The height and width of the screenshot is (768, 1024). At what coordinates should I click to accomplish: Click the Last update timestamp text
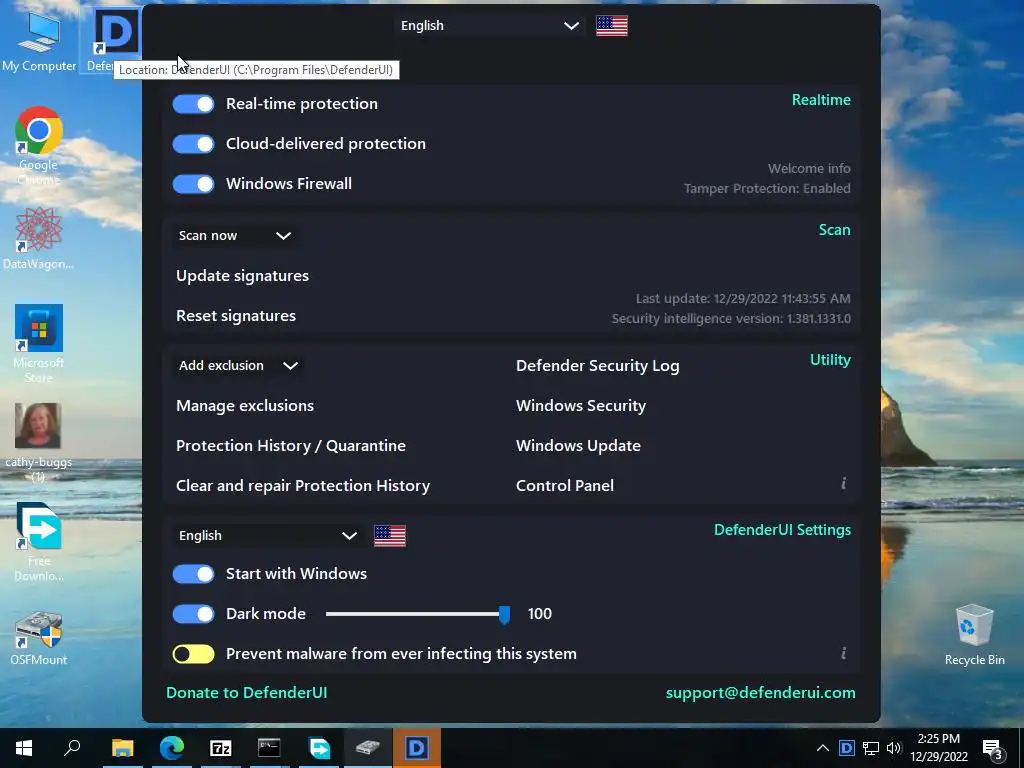point(743,298)
